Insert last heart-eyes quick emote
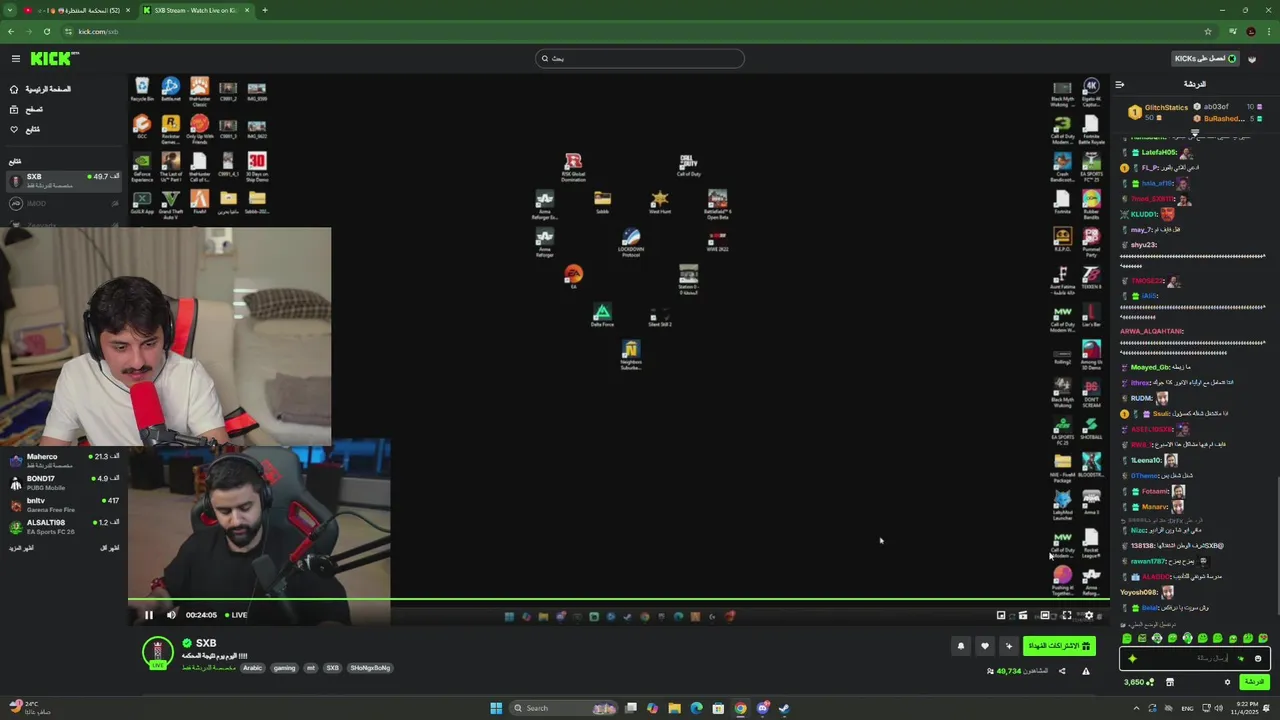 tap(1263, 638)
